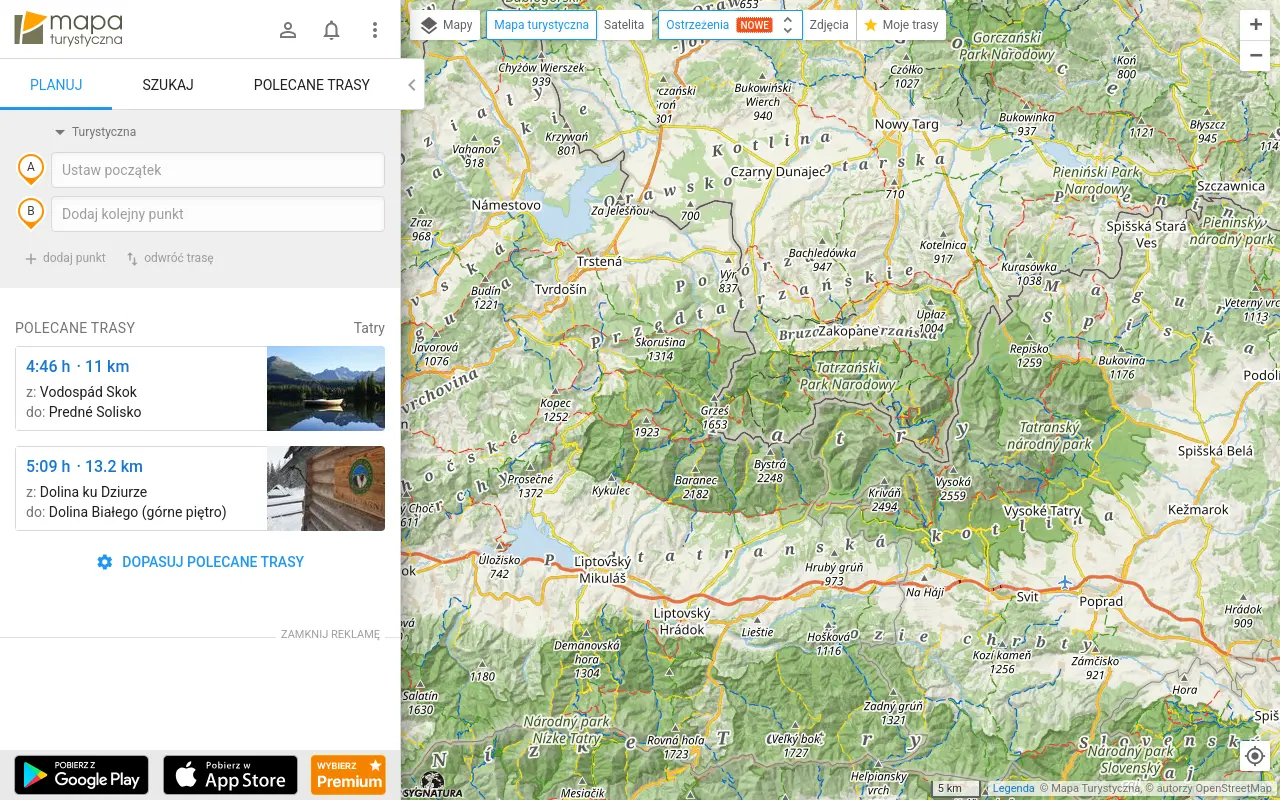Viewport: 1280px width, 800px height.
Task: Open the POLECANE TRASY tab
Action: 312,85
